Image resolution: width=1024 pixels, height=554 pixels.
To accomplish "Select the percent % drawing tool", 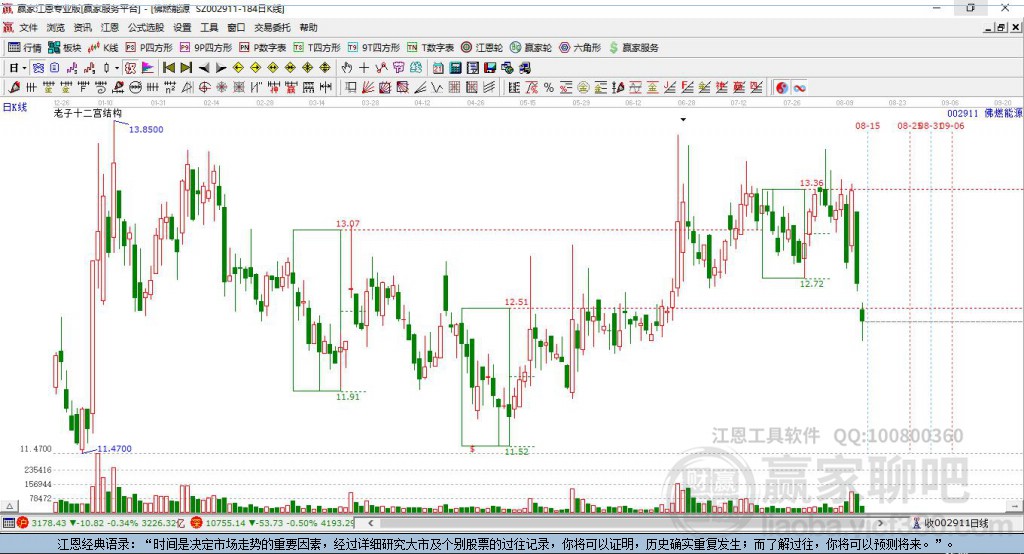I will point(549,88).
